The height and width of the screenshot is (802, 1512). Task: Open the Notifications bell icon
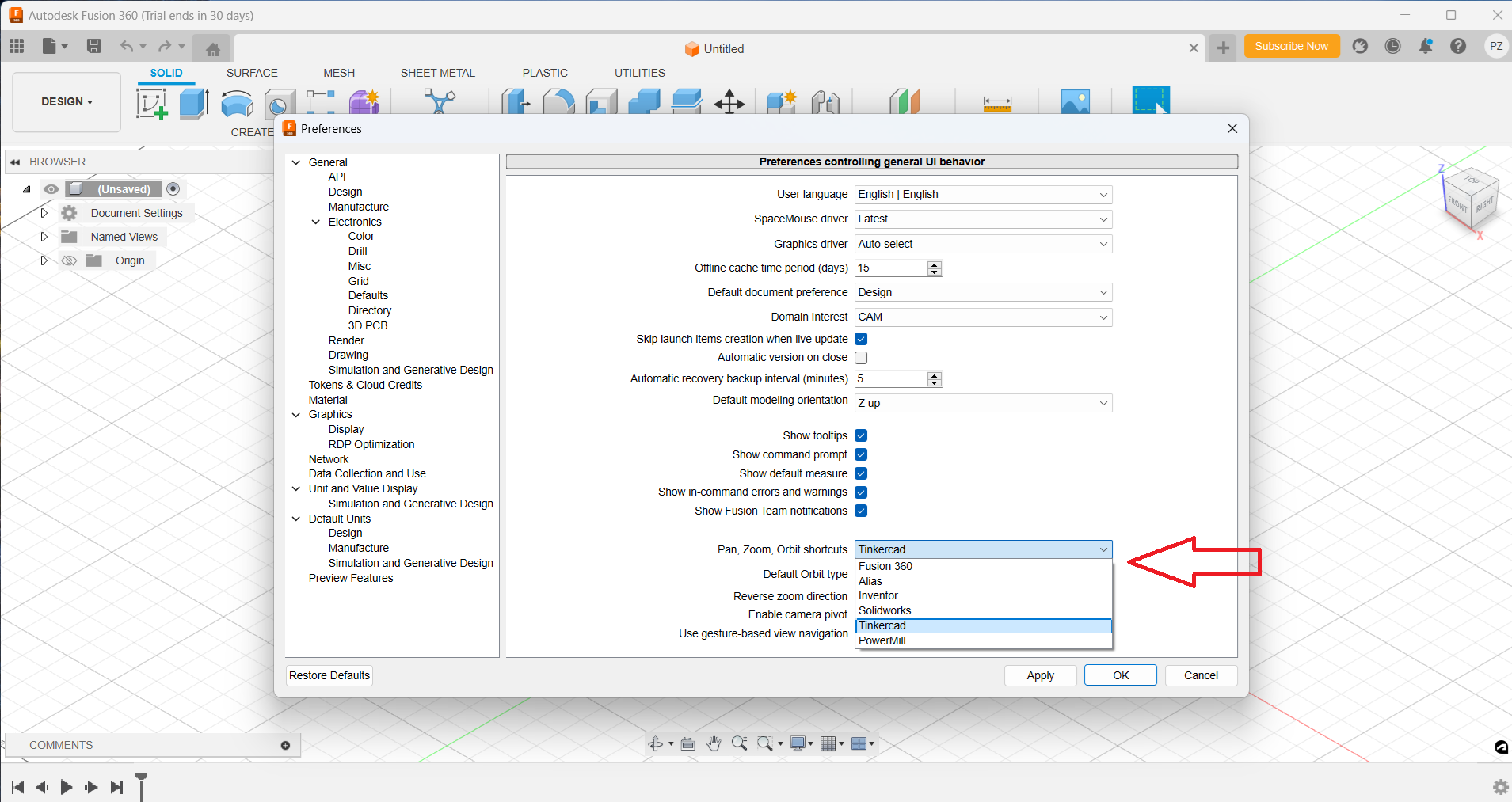1425,47
